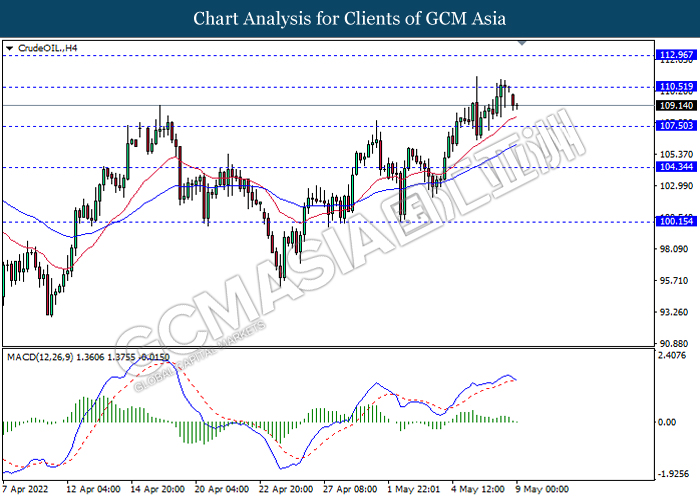
Task: Select the 104.344 support level label
Action: [x=676, y=167]
